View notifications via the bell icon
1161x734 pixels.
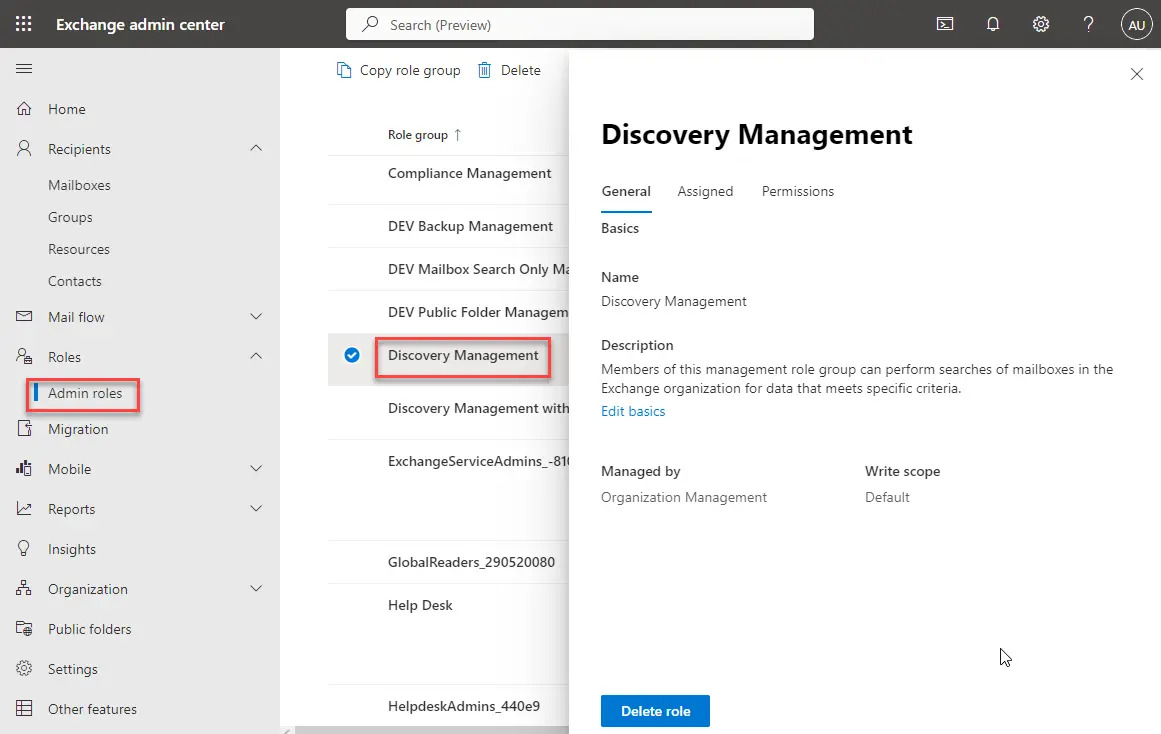coord(992,23)
